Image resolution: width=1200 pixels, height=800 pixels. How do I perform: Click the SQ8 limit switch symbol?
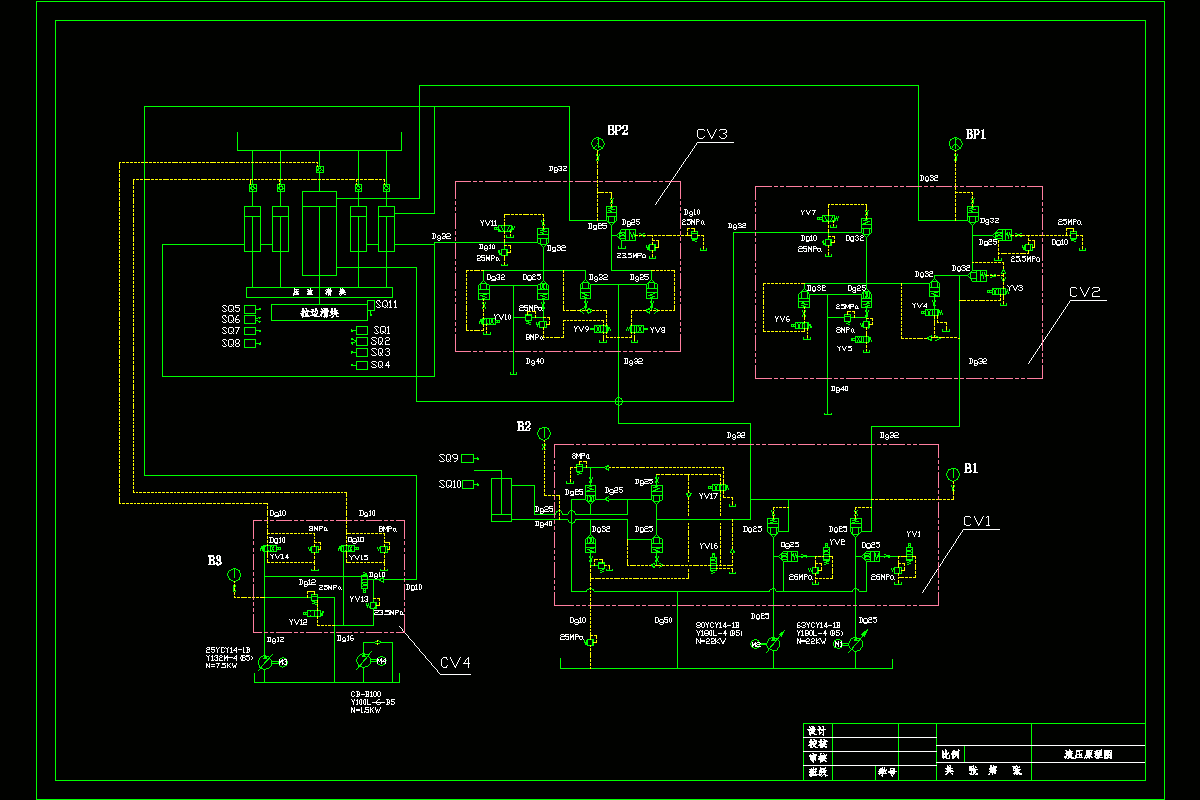(x=251, y=343)
